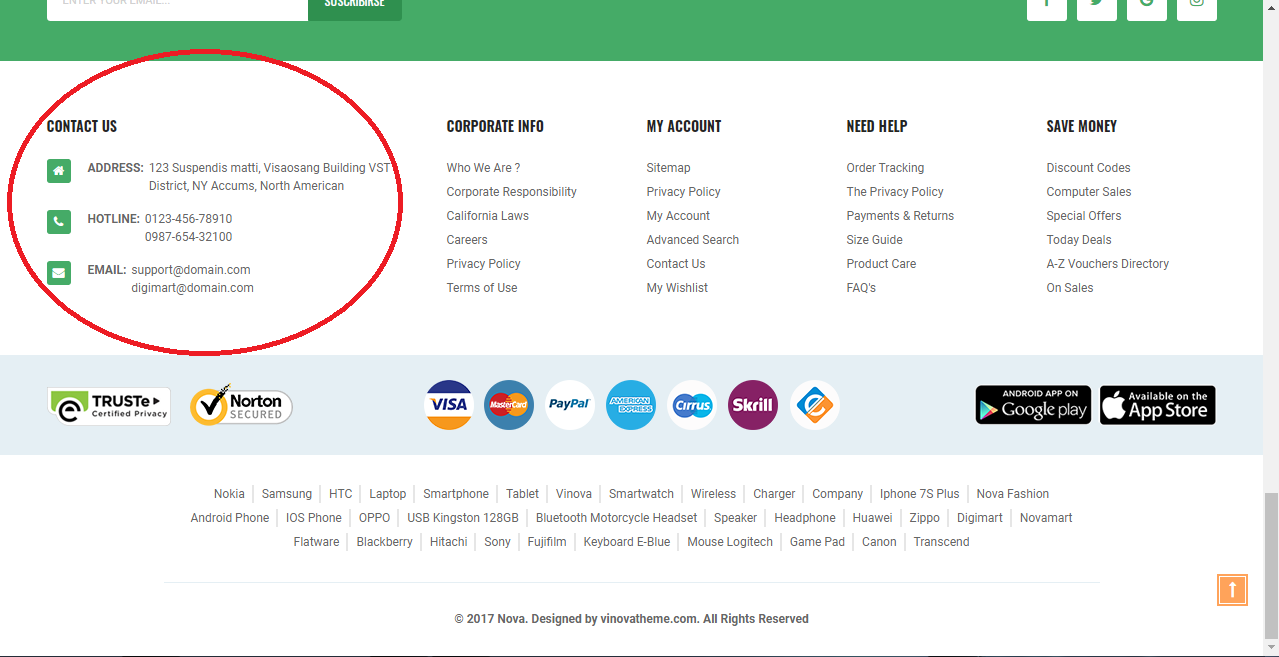Open the FAQ's link
The height and width of the screenshot is (657, 1279).
[861, 288]
